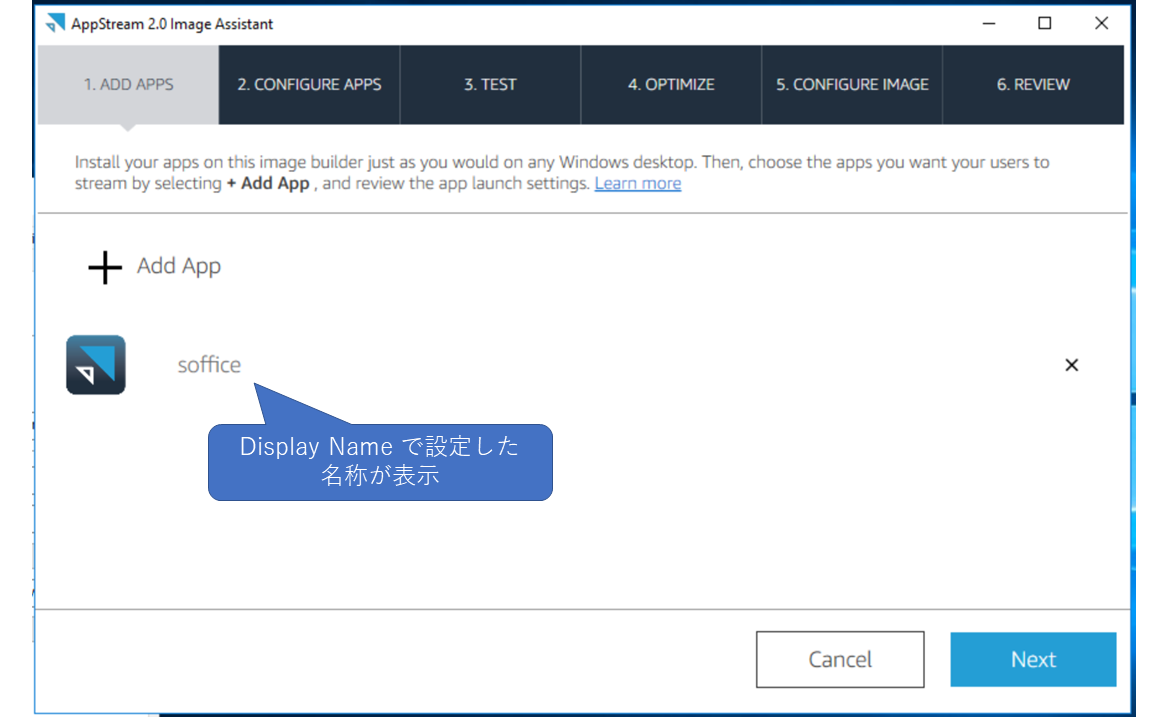Go to the 3. TEST tab
The height and width of the screenshot is (717, 1154).
tap(490, 85)
